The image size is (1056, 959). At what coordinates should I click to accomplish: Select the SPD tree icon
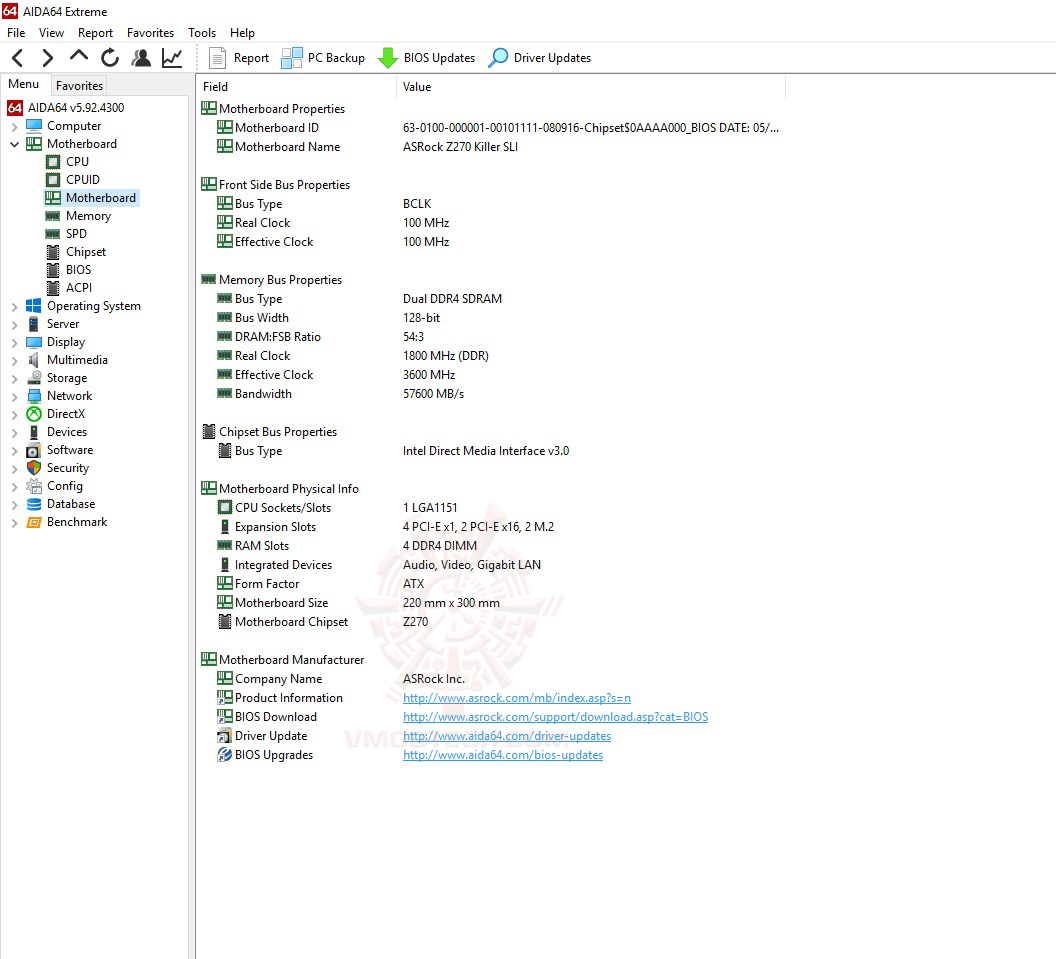[53, 234]
